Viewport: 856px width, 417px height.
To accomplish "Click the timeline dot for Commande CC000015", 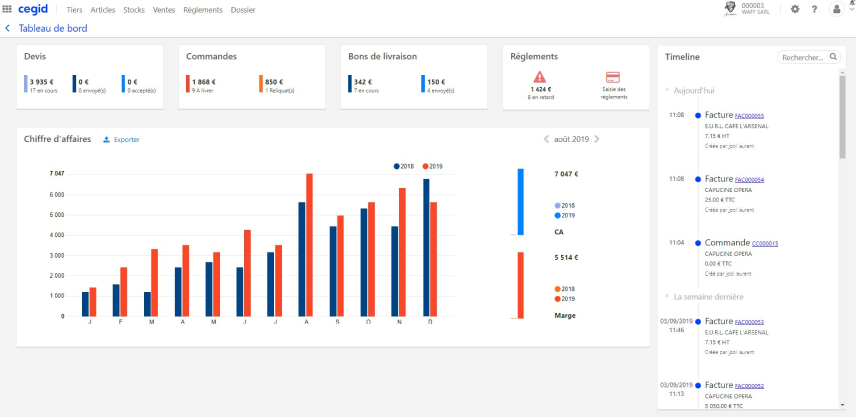I will pos(698,243).
